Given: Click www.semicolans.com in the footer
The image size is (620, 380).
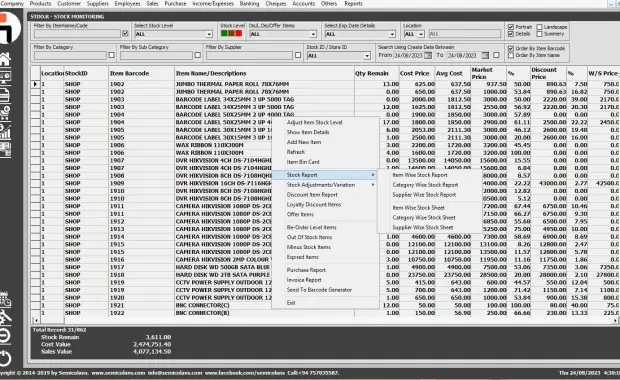Looking at the screenshot, I should pyautogui.click(x=118, y=373).
